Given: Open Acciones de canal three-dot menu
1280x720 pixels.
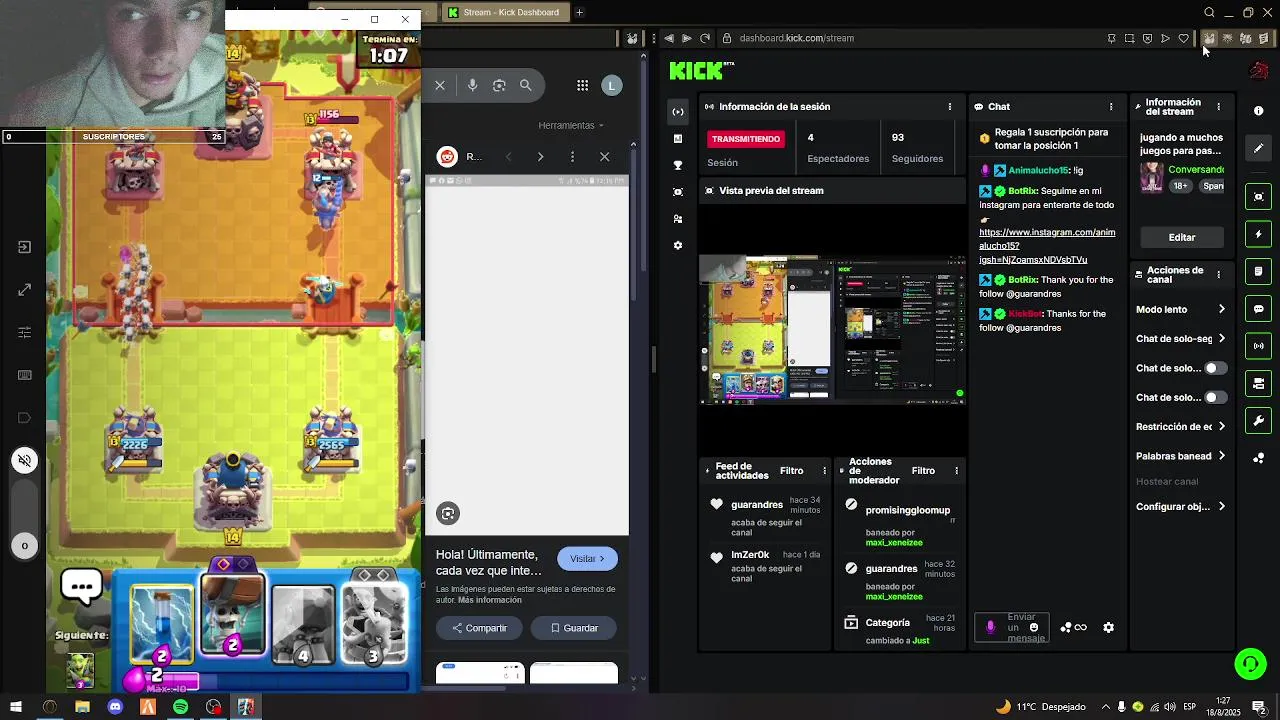Looking at the screenshot, I should coord(1218,274).
